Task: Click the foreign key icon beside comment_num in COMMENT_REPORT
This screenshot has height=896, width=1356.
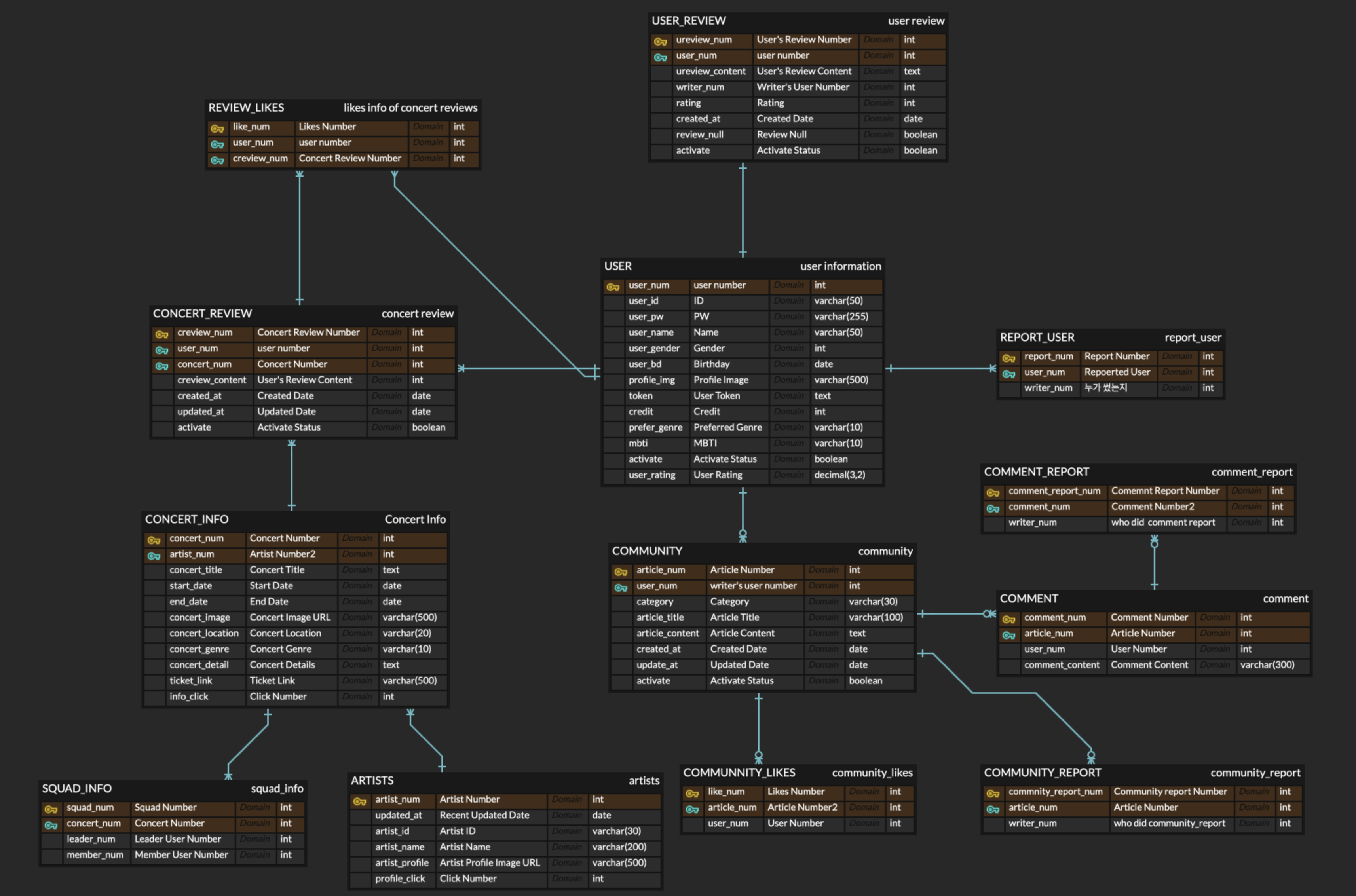Action: [993, 508]
